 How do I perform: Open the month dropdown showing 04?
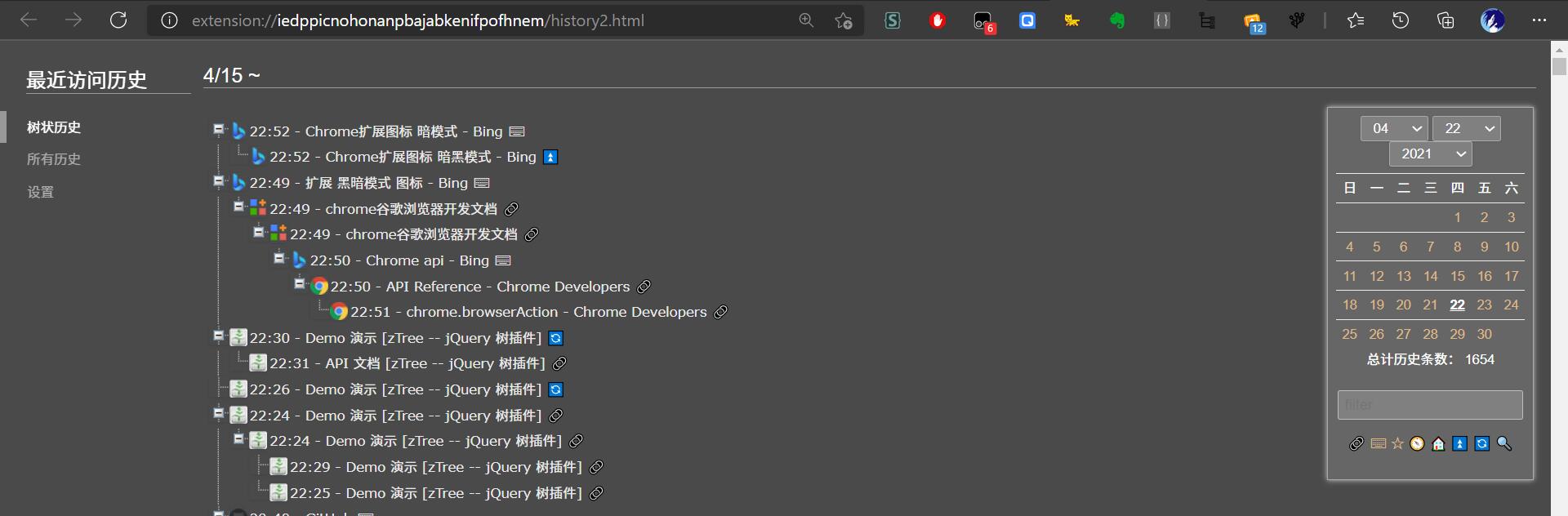(x=1394, y=128)
